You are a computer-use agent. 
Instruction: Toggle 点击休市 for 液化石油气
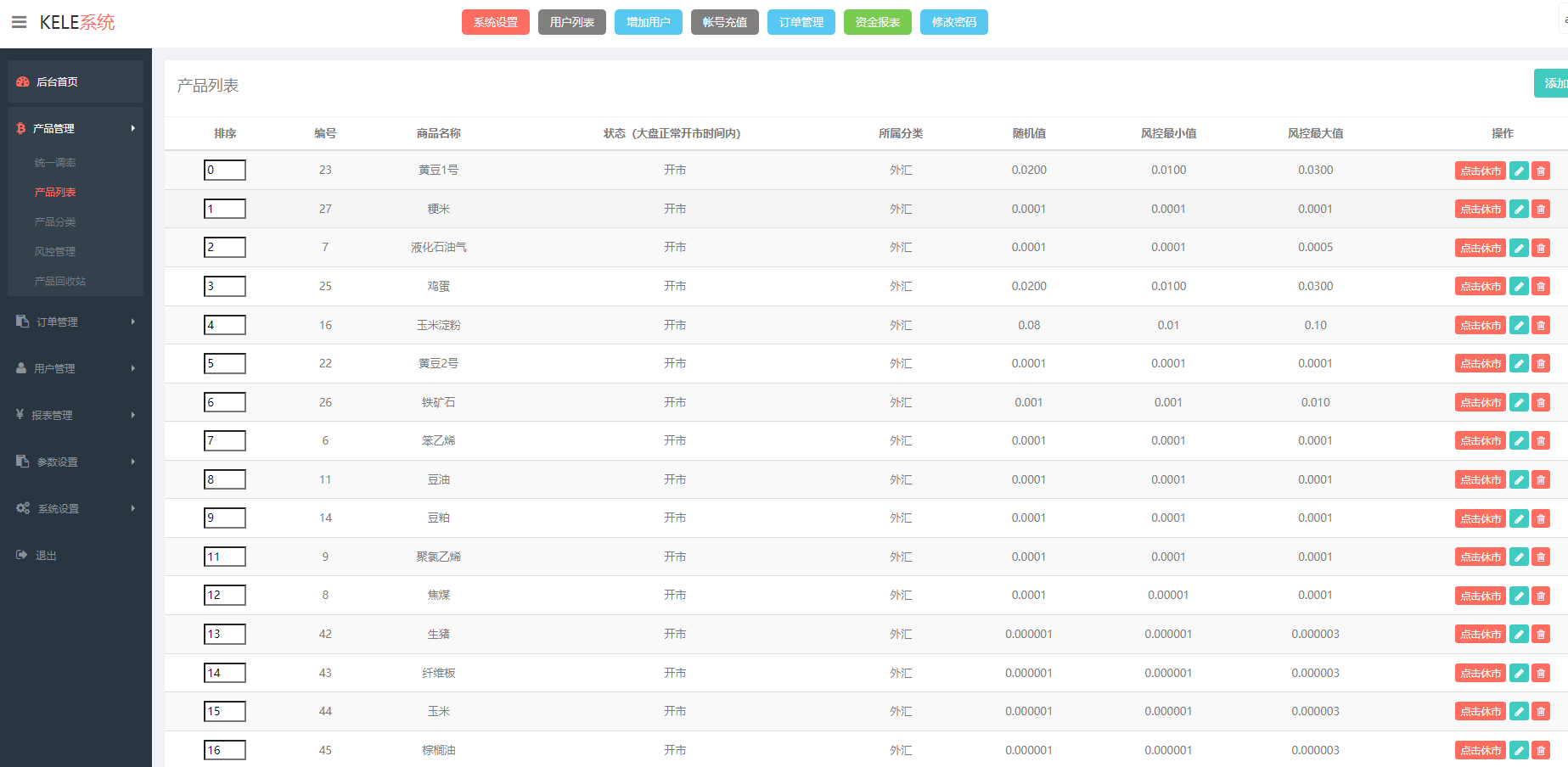point(1480,248)
